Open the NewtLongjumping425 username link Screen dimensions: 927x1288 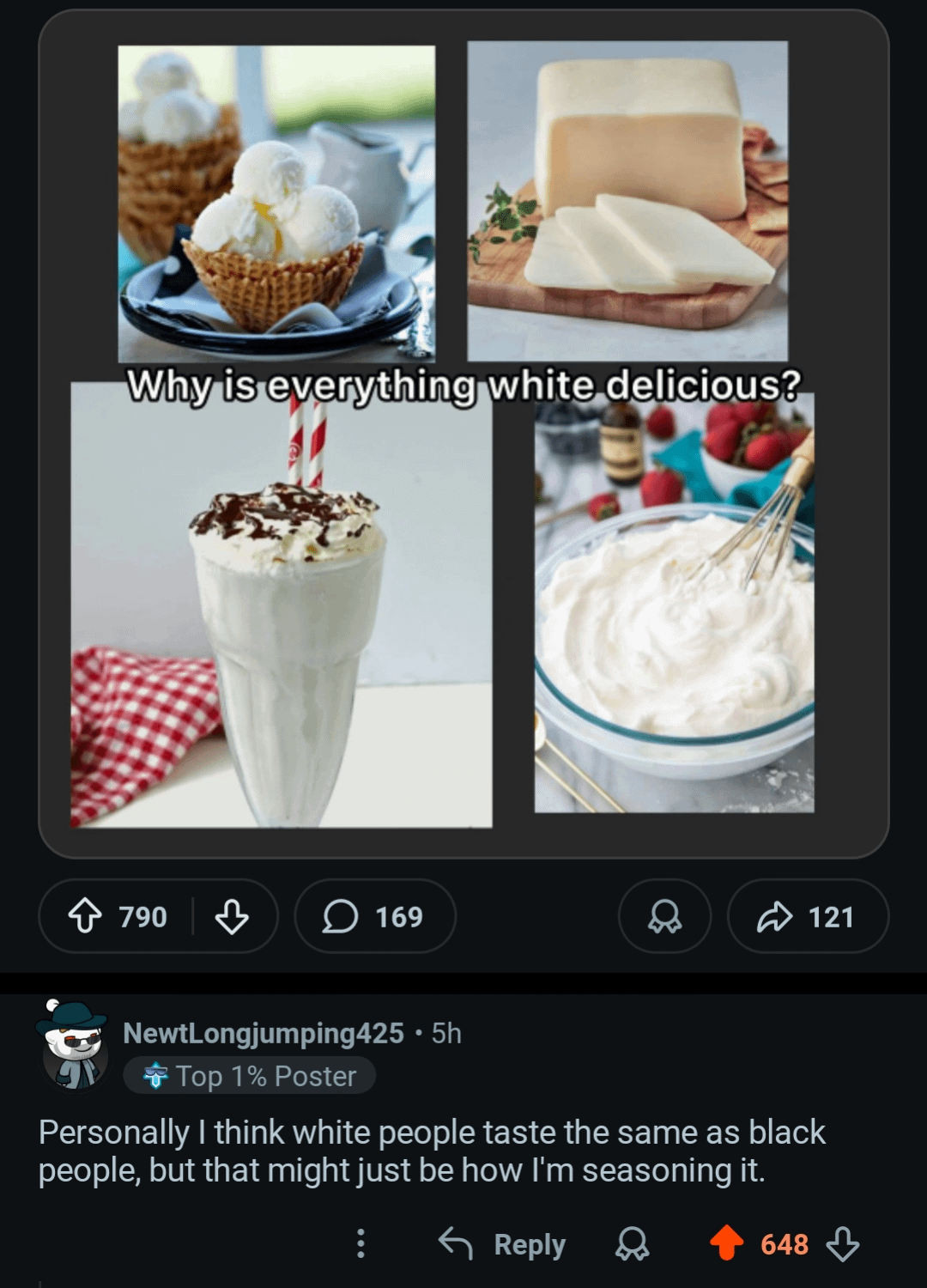(x=264, y=1033)
